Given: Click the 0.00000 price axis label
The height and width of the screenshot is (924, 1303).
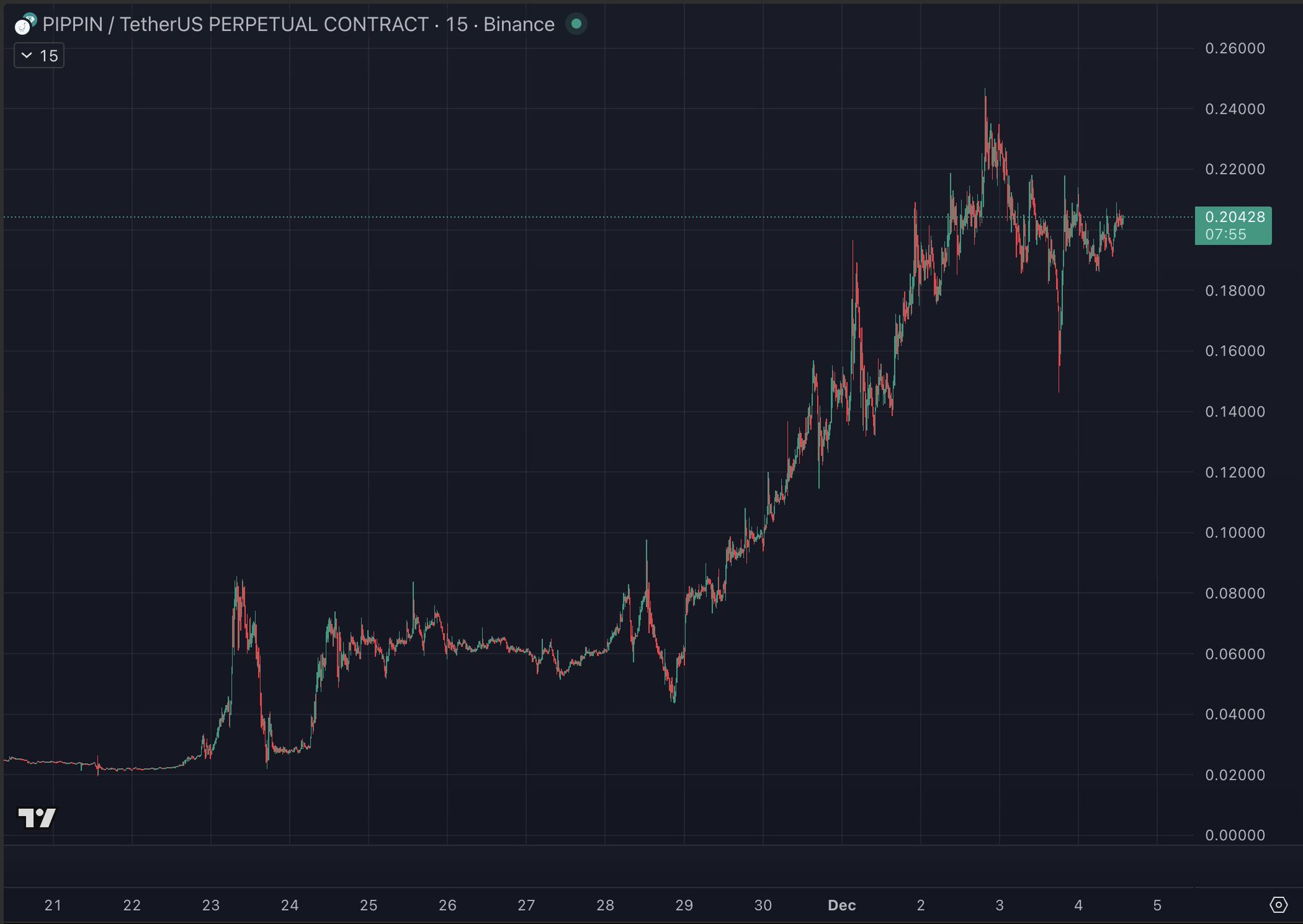Looking at the screenshot, I should (1234, 835).
